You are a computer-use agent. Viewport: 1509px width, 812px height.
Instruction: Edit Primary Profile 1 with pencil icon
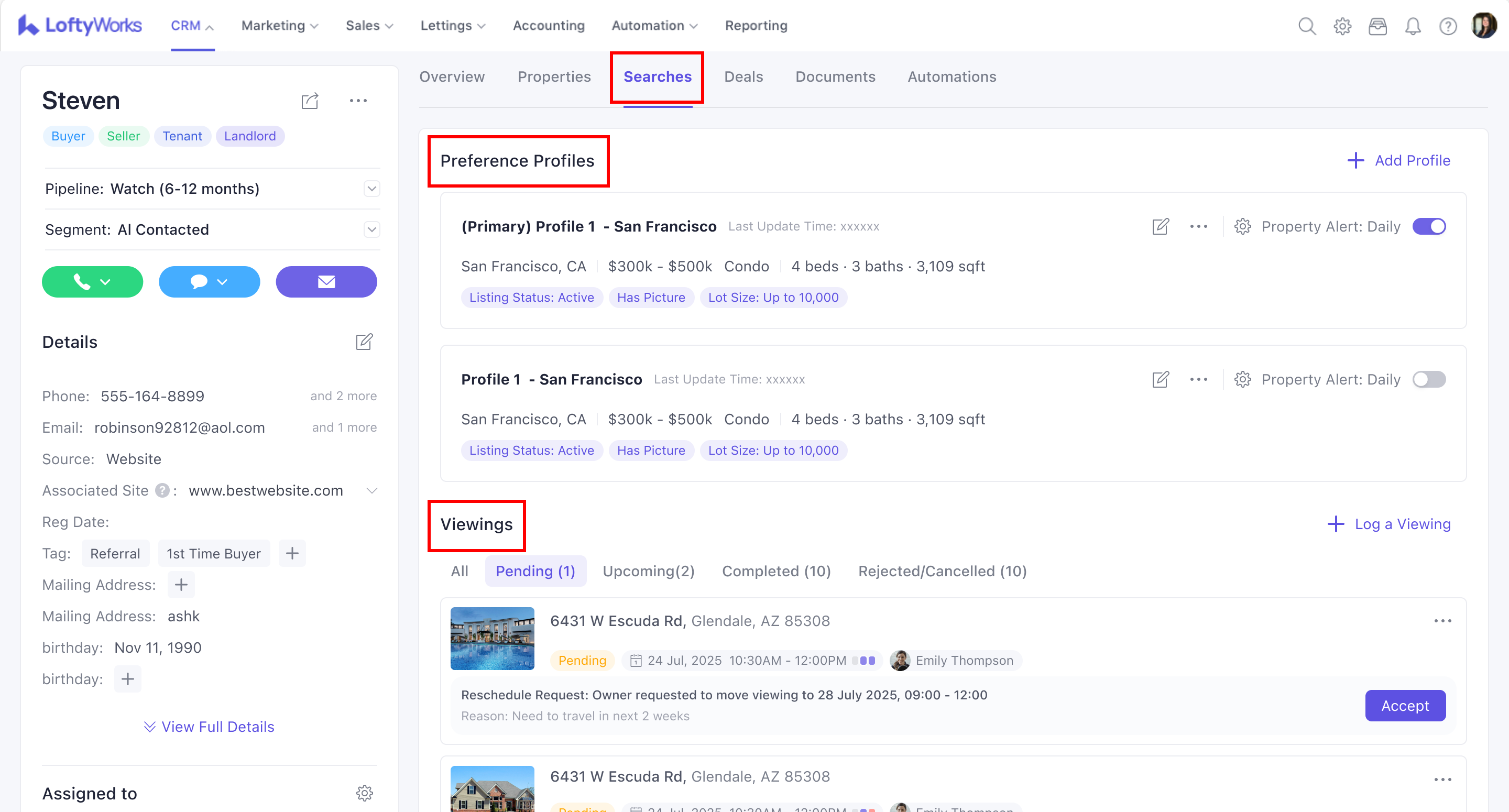pyautogui.click(x=1160, y=227)
